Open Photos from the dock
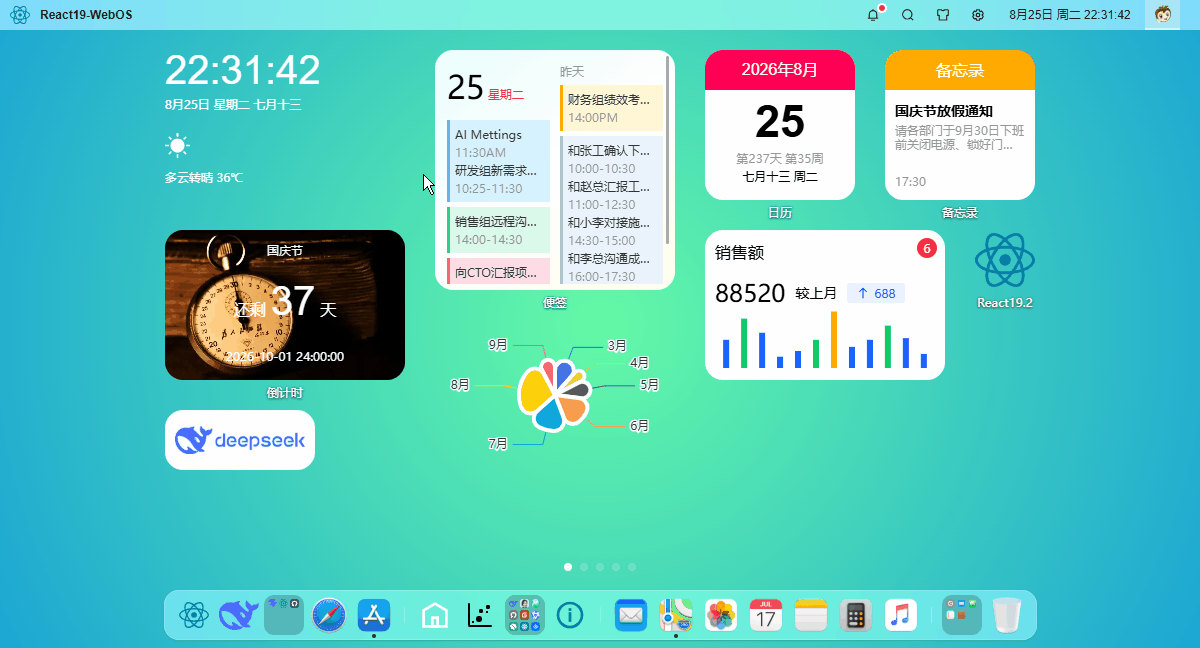1200x648 pixels. coord(721,615)
